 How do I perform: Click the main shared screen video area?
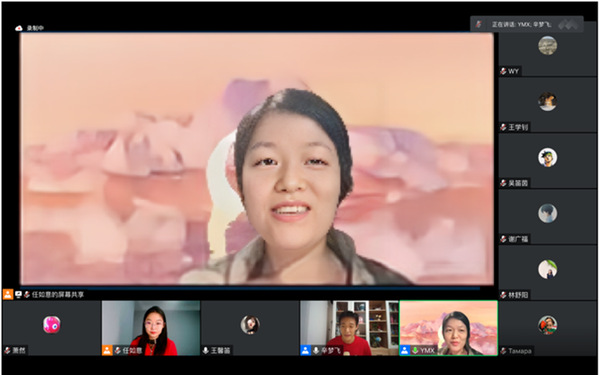257,159
